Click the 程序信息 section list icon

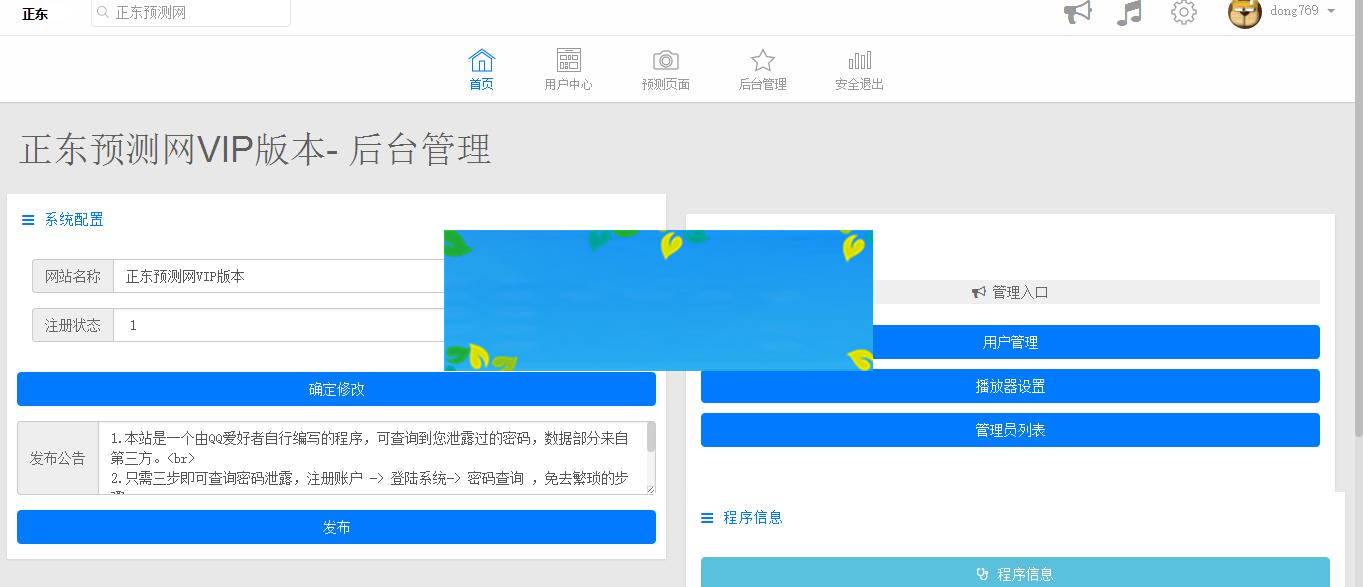coord(706,517)
